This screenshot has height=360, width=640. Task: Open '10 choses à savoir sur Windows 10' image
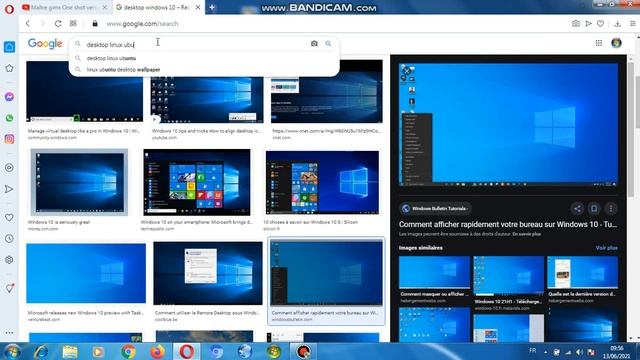(322, 182)
